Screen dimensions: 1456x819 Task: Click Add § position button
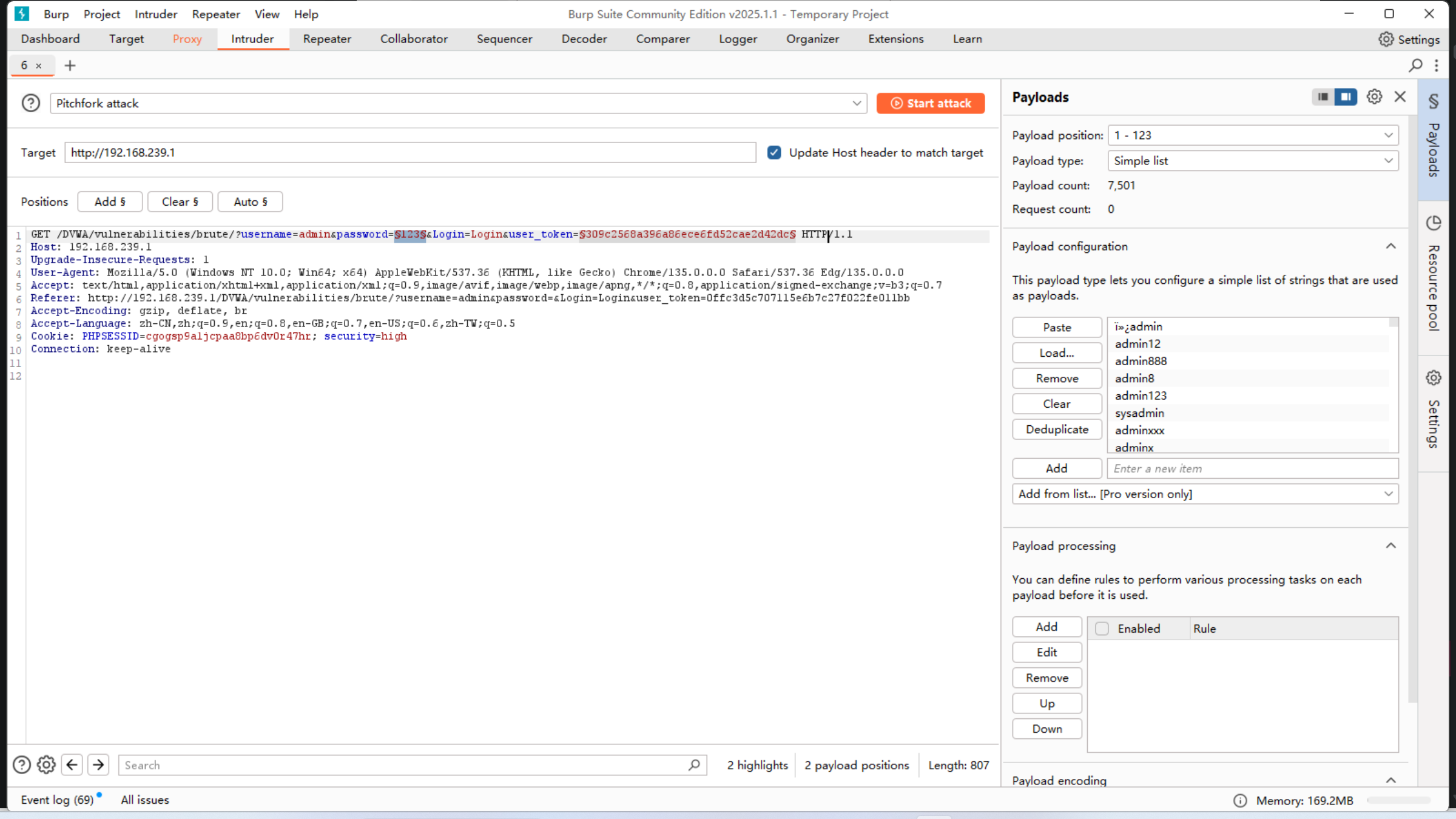pos(110,201)
